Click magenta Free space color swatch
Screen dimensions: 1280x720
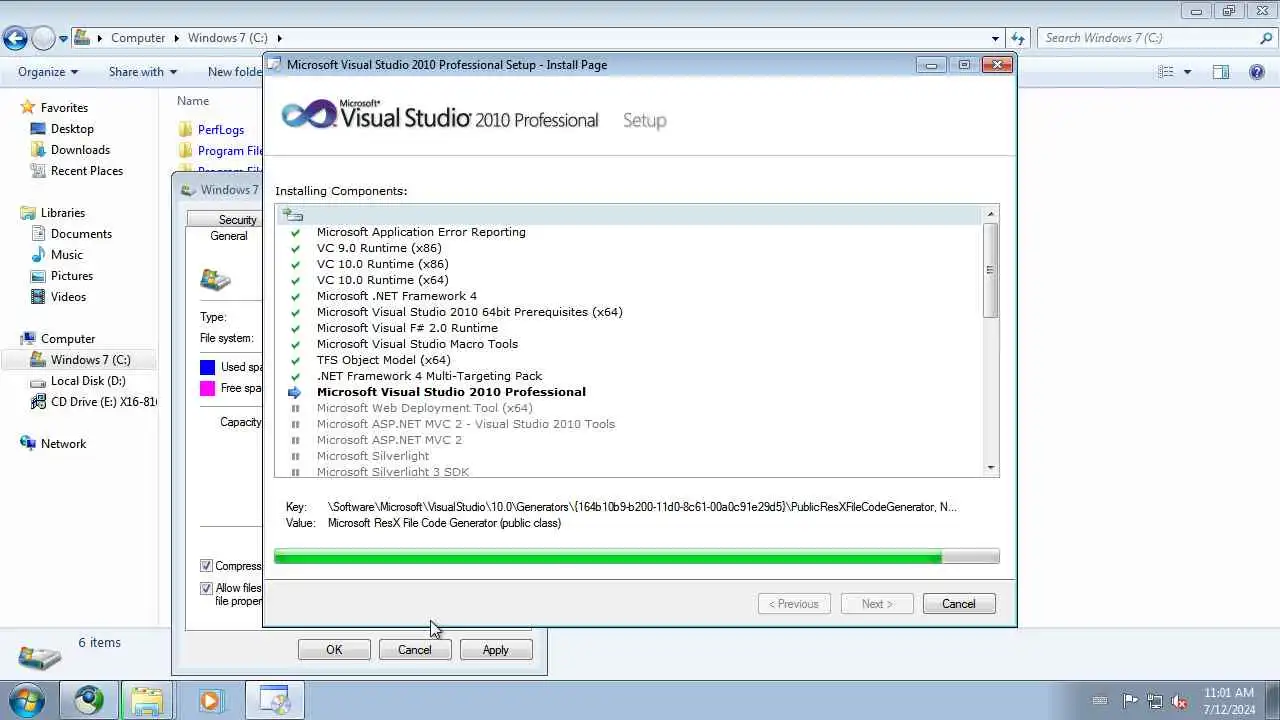(x=207, y=388)
